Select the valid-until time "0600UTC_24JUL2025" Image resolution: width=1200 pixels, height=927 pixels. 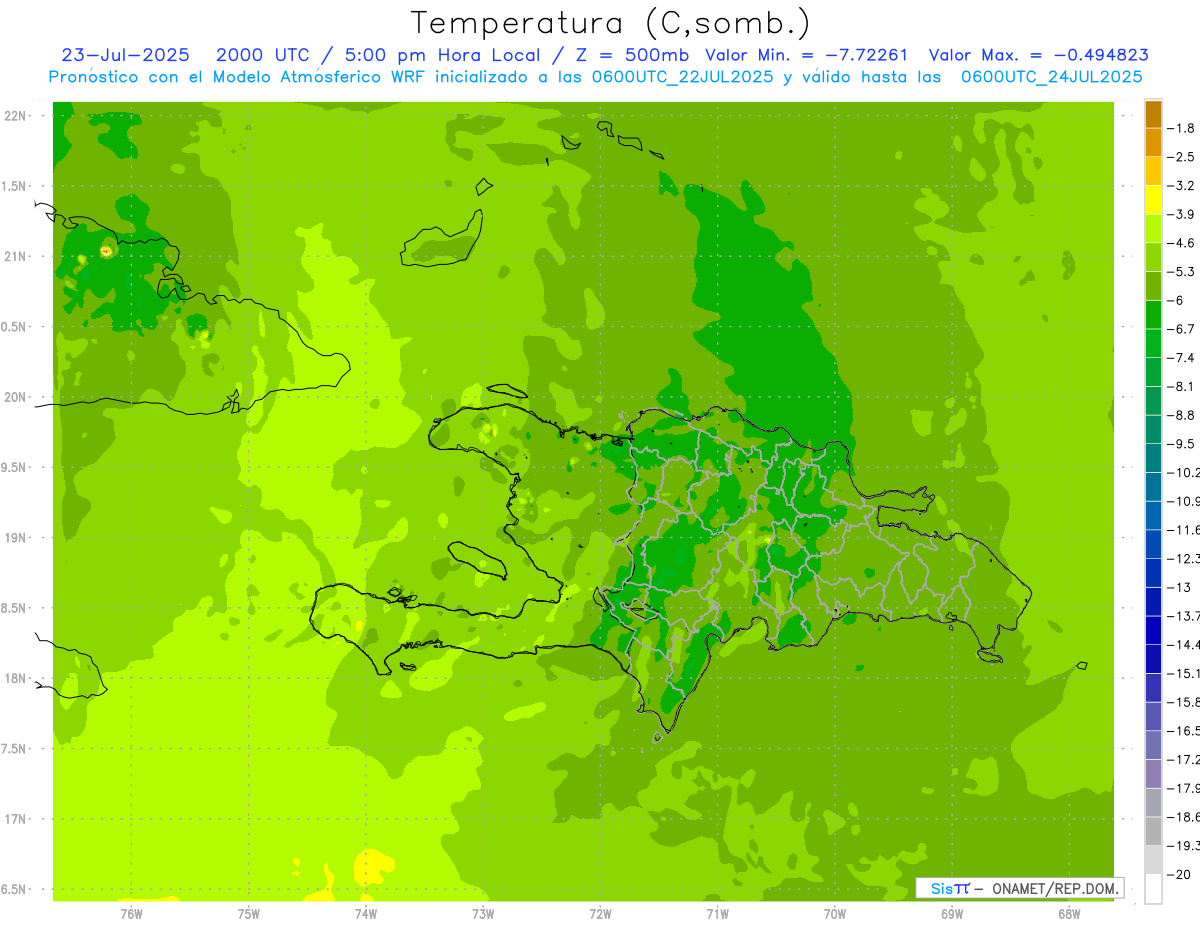1051,76
